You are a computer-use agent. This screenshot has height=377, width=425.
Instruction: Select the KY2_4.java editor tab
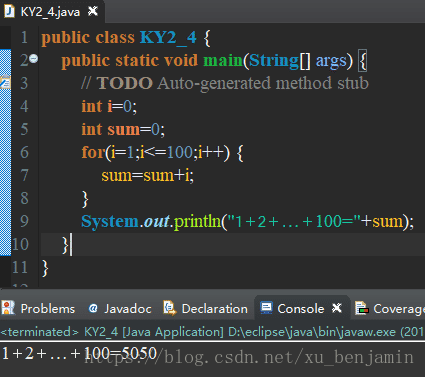(x=50, y=12)
